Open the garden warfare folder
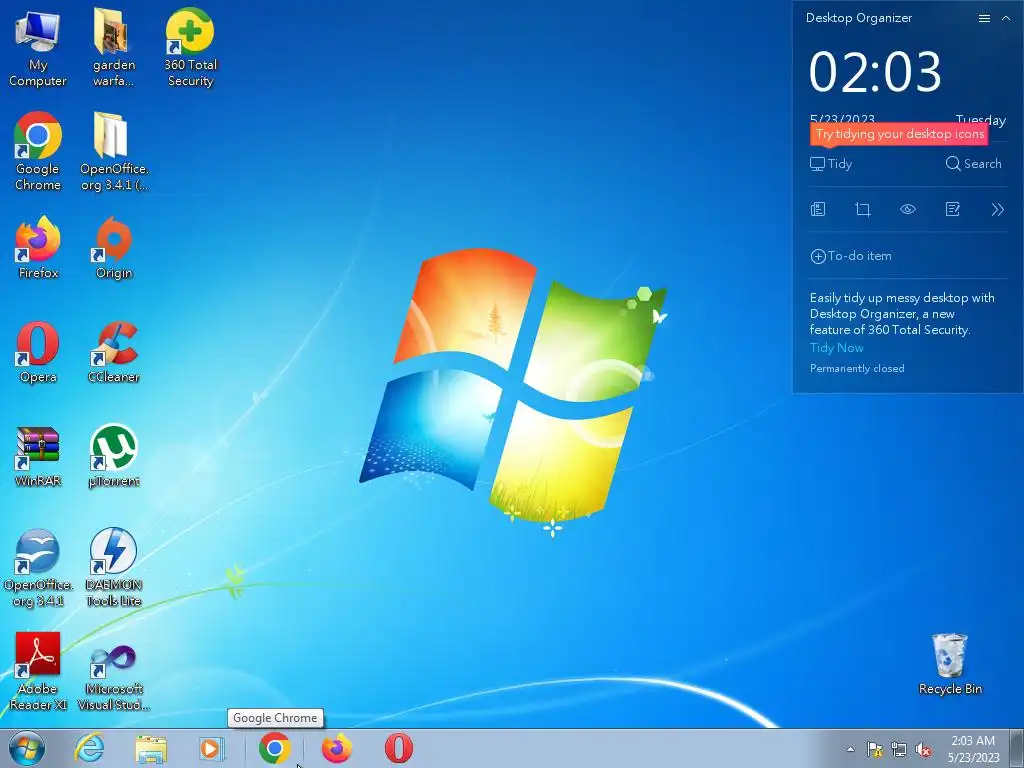This screenshot has height=768, width=1024. click(x=114, y=49)
